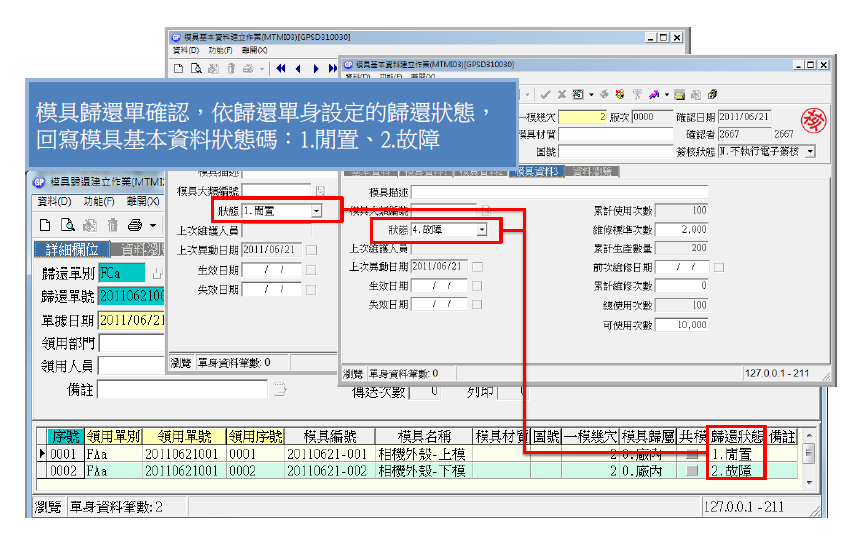Click lookup icon beside 歸還單別 field
This screenshot has width=860, height=550.
point(157,273)
